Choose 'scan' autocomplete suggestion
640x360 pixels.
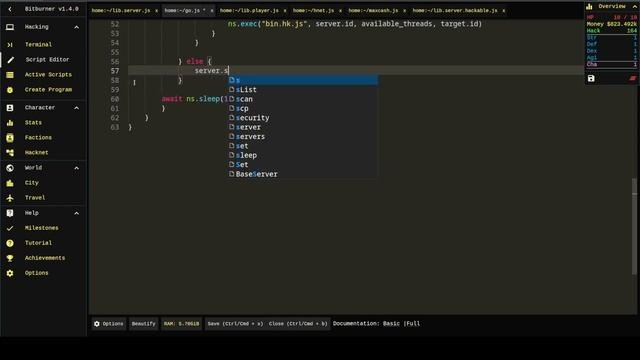click(x=303, y=99)
